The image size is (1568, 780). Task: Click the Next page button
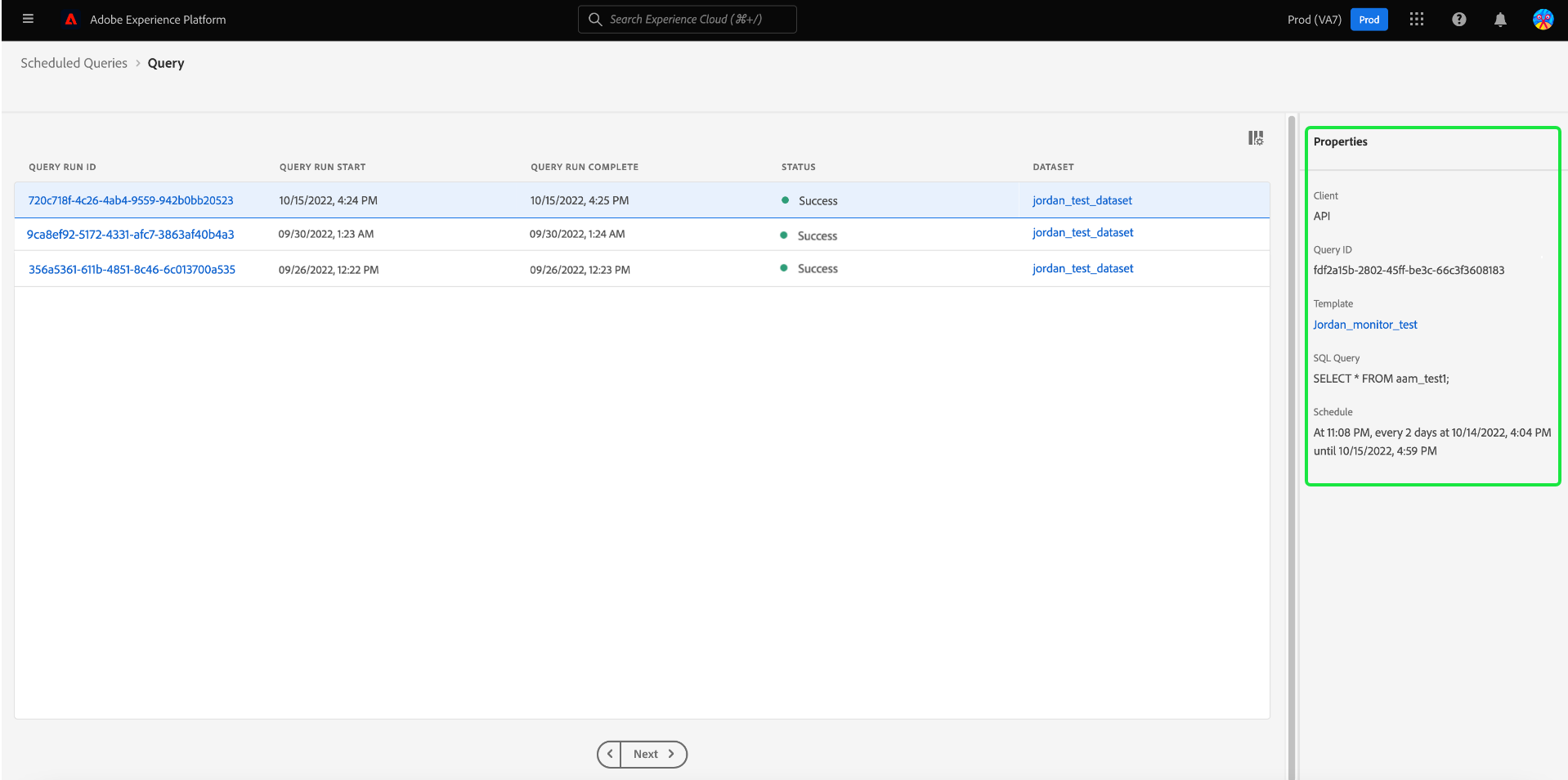point(653,754)
